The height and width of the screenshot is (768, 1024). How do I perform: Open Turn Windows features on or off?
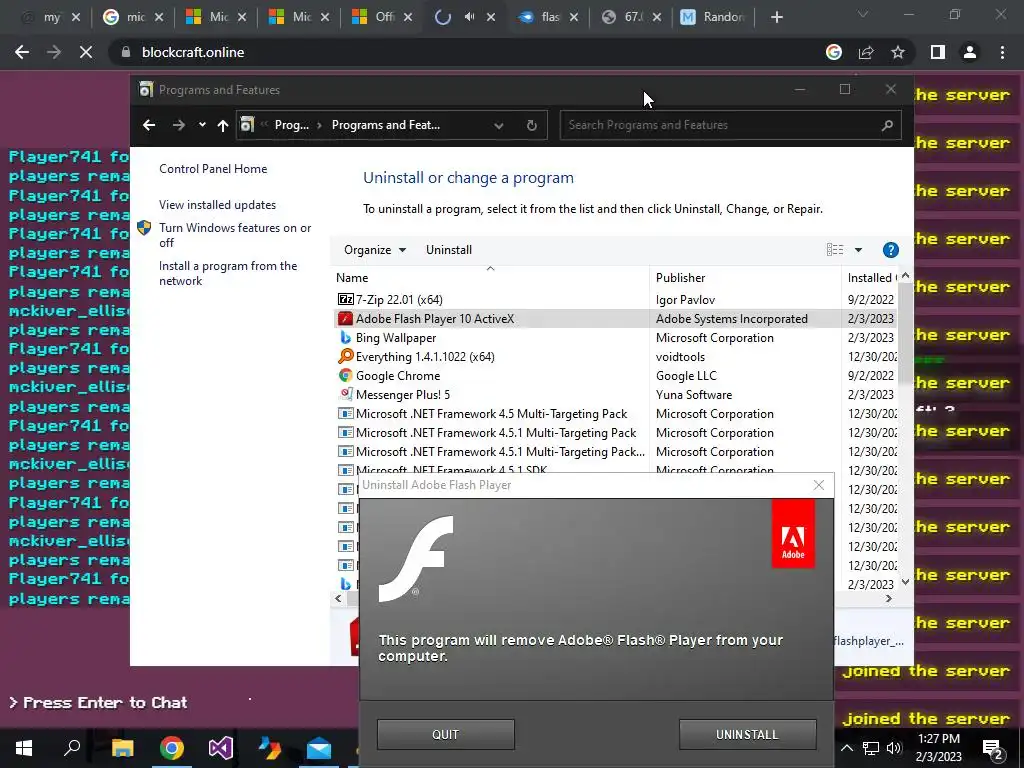point(235,235)
